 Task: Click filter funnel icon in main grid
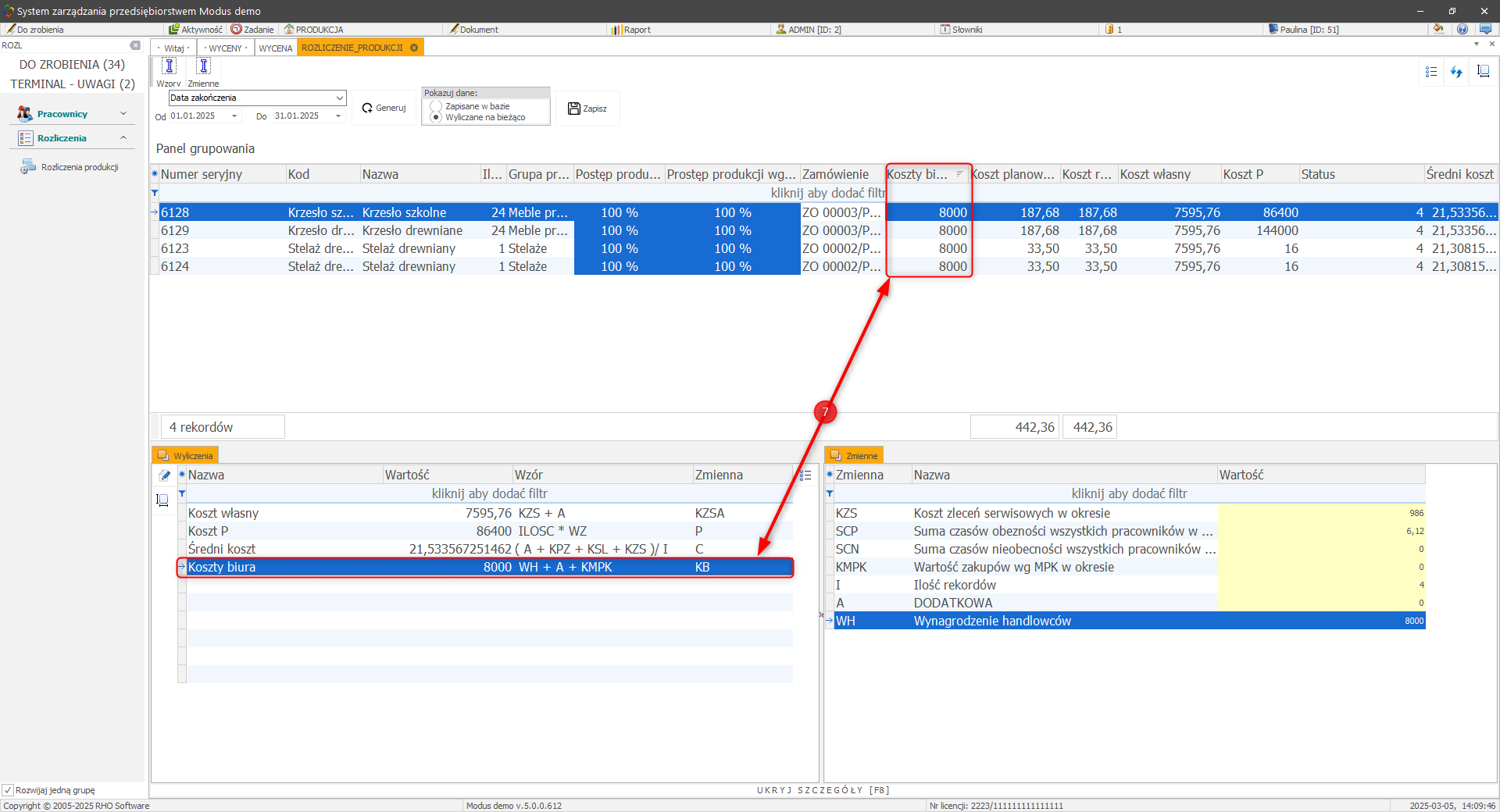click(155, 193)
